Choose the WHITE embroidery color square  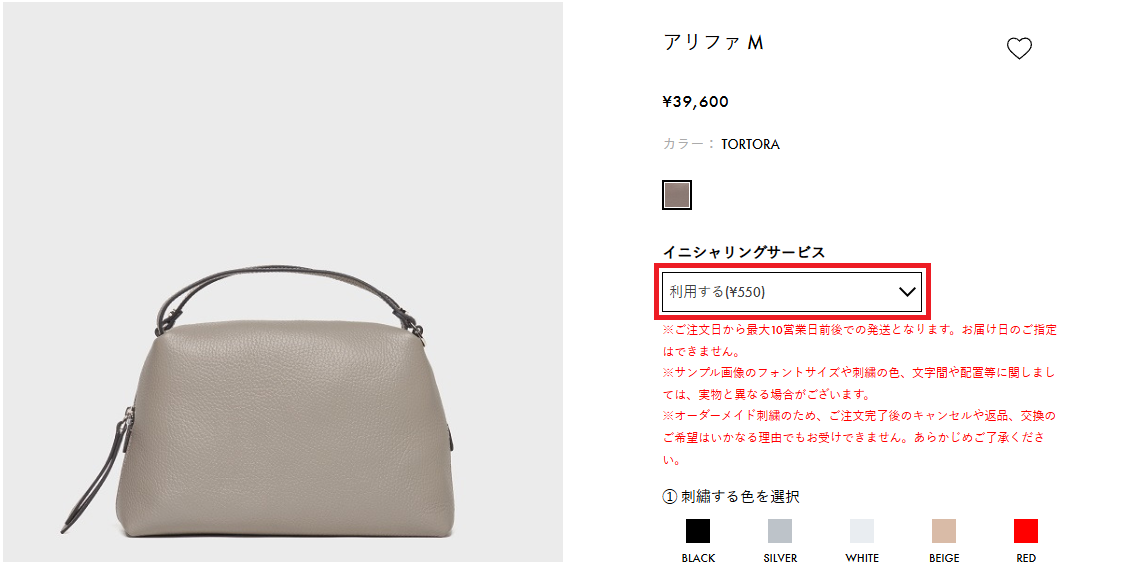[862, 531]
